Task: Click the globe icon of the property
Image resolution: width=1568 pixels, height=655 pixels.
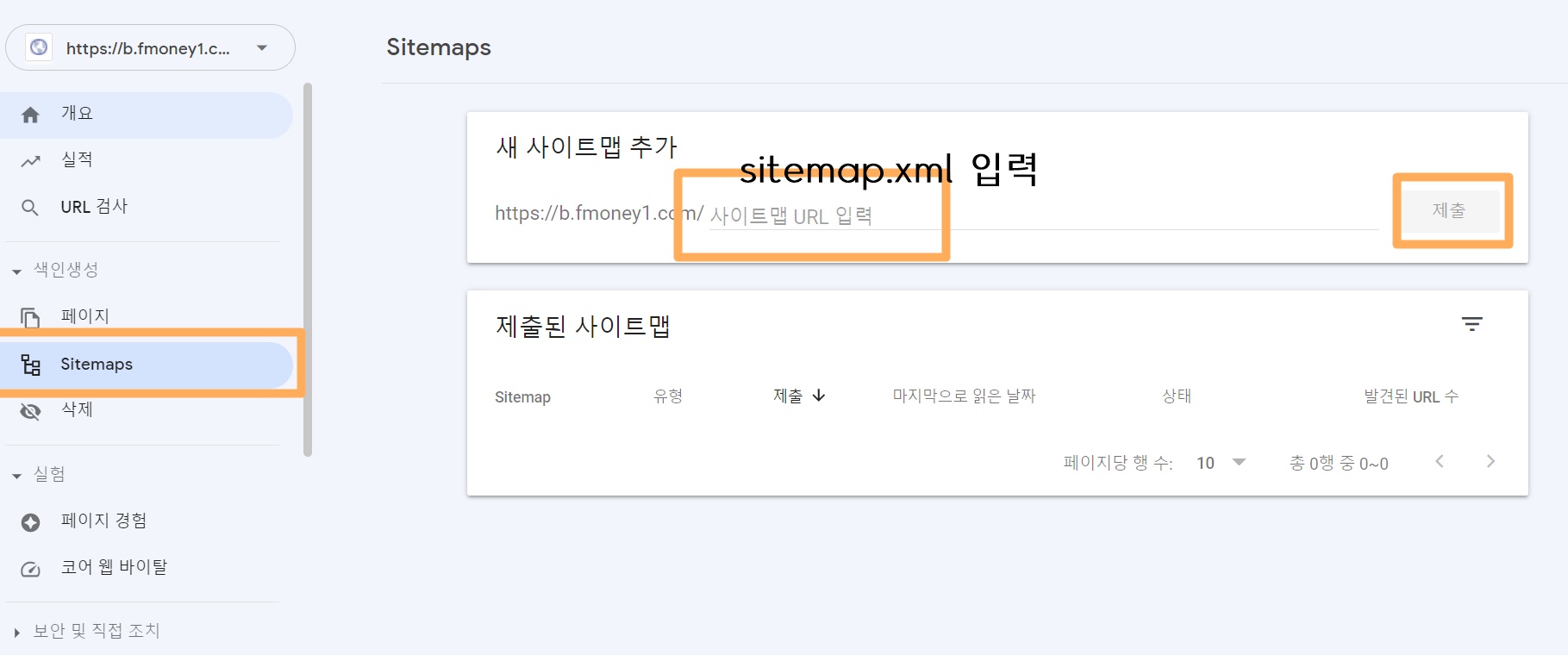Action: tap(39, 47)
